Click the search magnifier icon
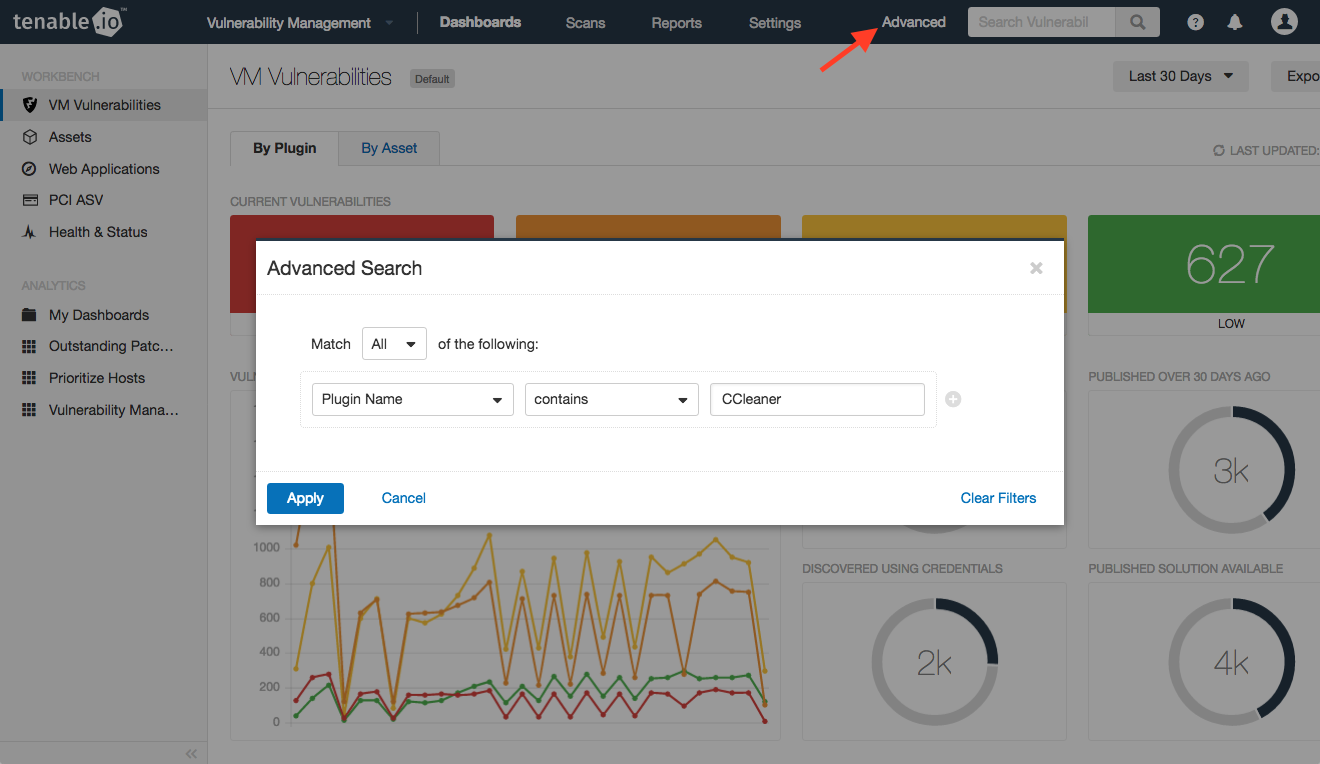The height and width of the screenshot is (764, 1320). 1138,22
